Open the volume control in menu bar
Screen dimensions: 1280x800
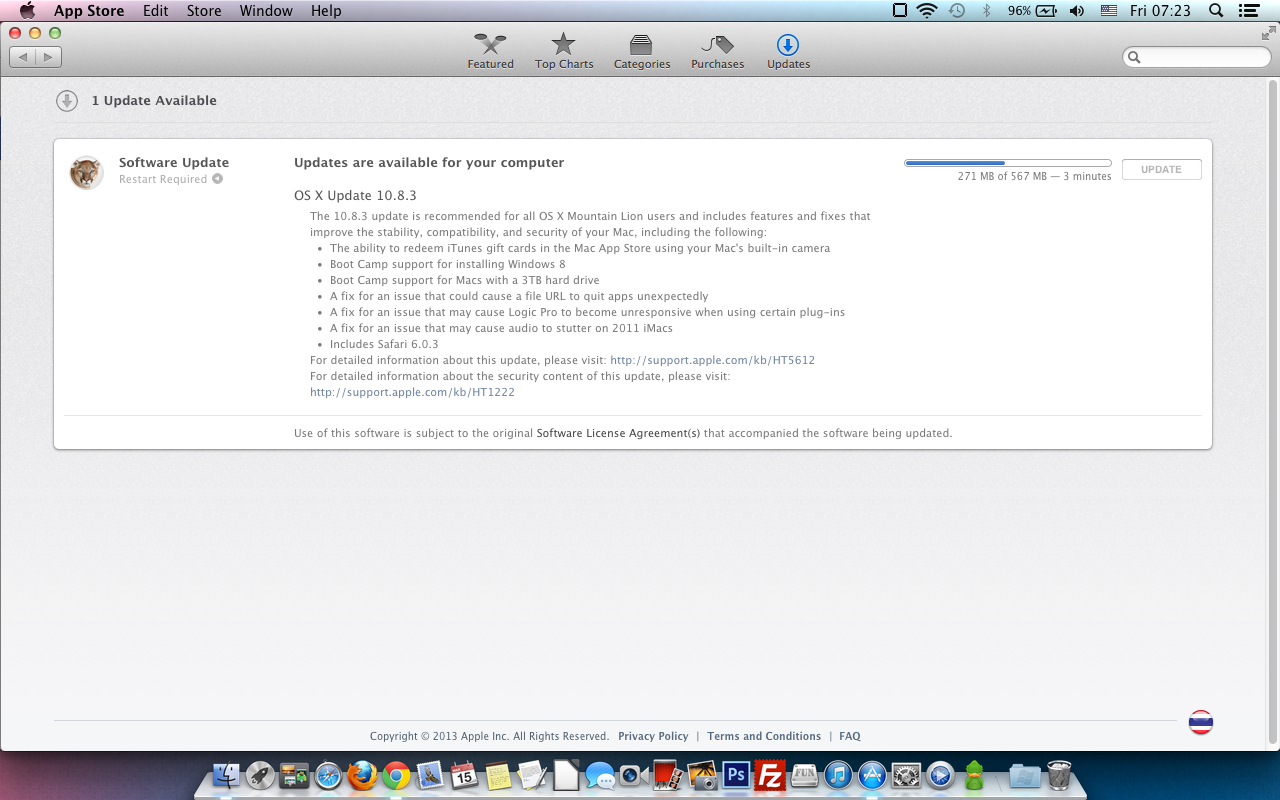coord(1077,11)
